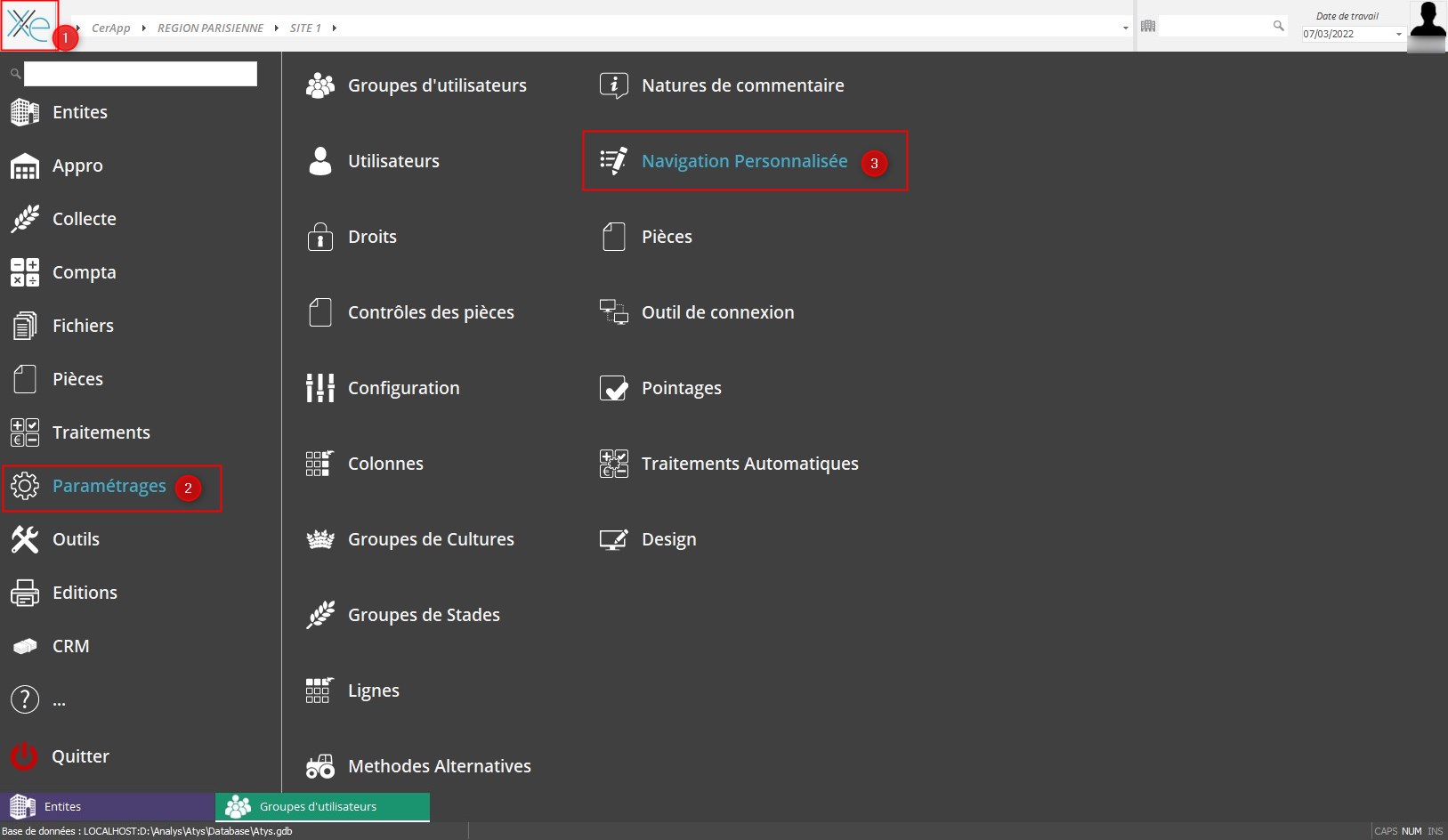The image size is (1448, 840).
Task: Click the Xe application logo
Action: pos(29,25)
